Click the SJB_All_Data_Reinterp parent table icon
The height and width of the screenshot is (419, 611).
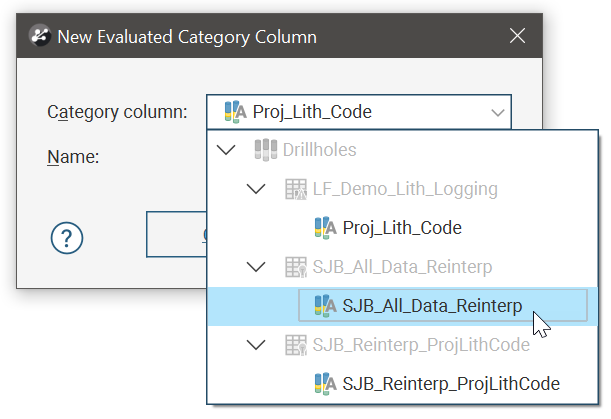tap(295, 267)
